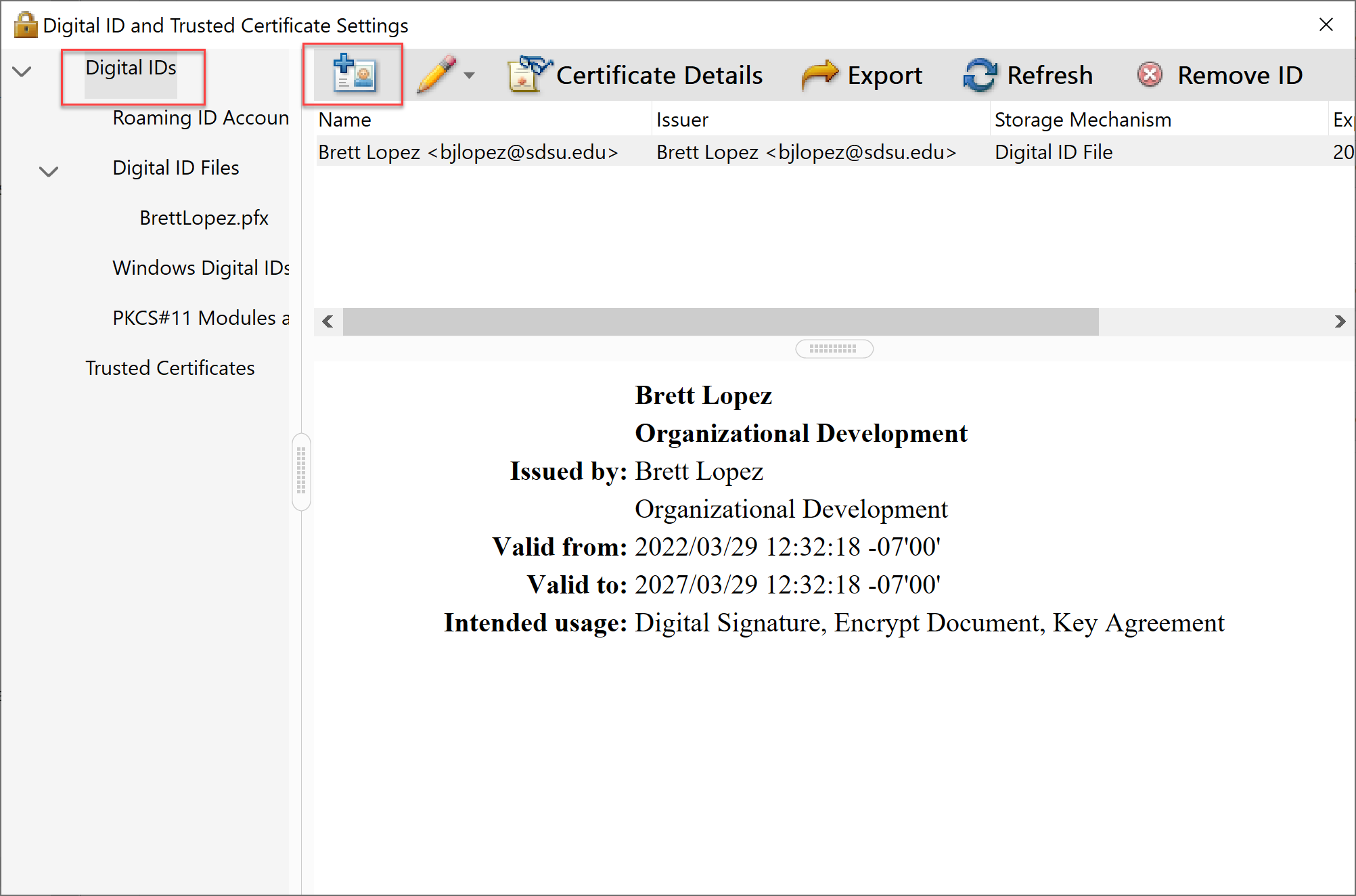Click the pencil Usage Options icon
The image size is (1356, 896).
[436, 74]
